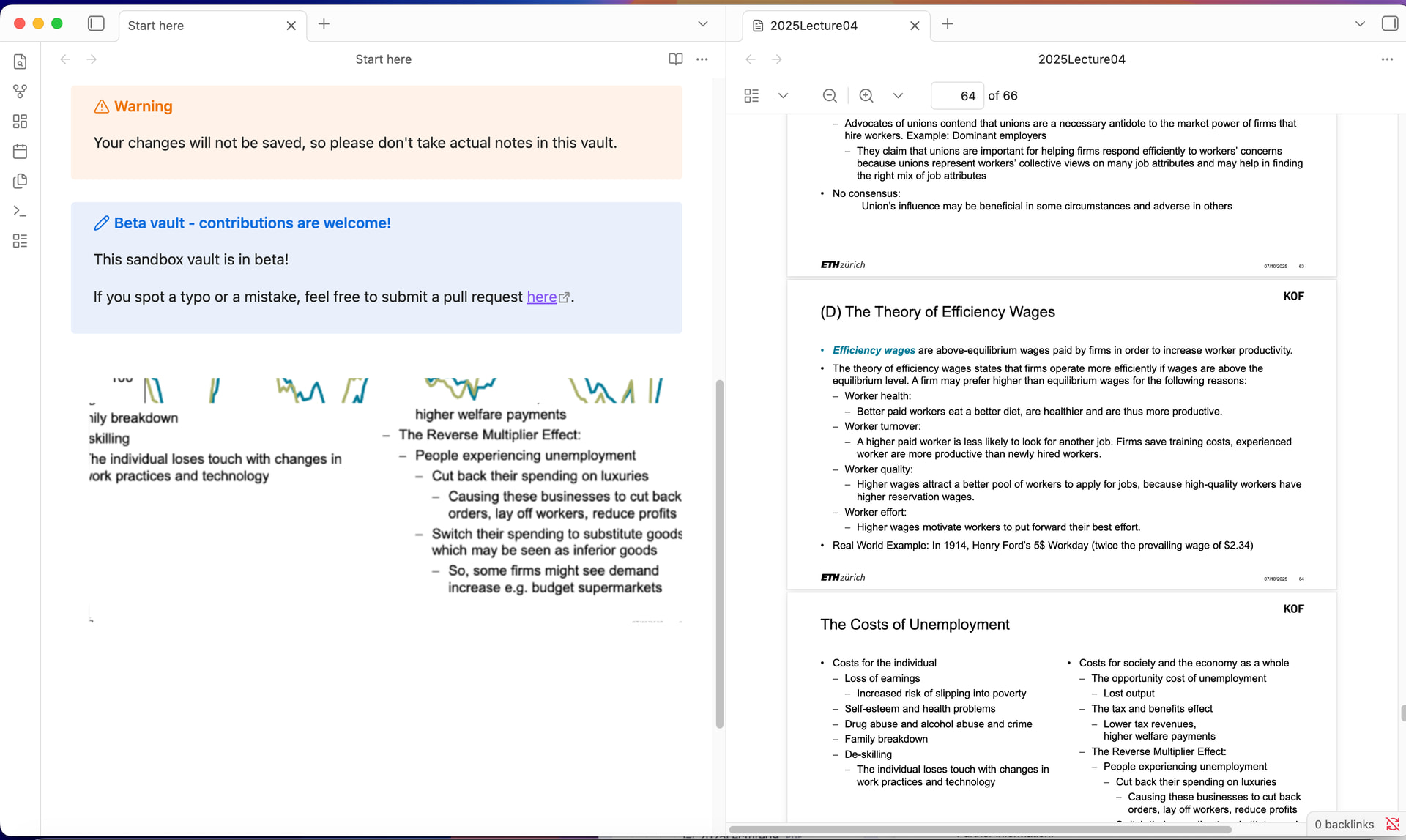
Task: Click PDF zoom out icon
Action: click(829, 96)
